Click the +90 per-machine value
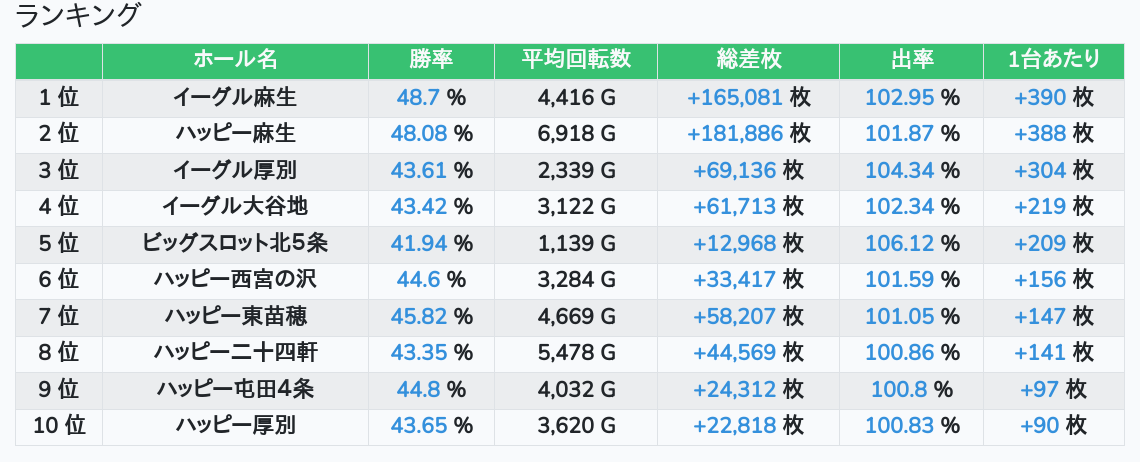Screen dimensions: 1140x462 (1040, 425)
